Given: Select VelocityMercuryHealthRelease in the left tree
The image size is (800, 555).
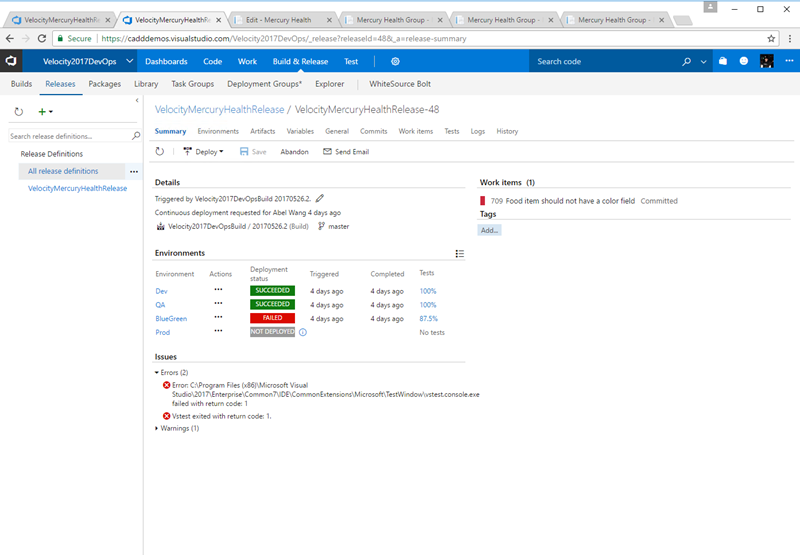Looking at the screenshot, I should point(78,188).
